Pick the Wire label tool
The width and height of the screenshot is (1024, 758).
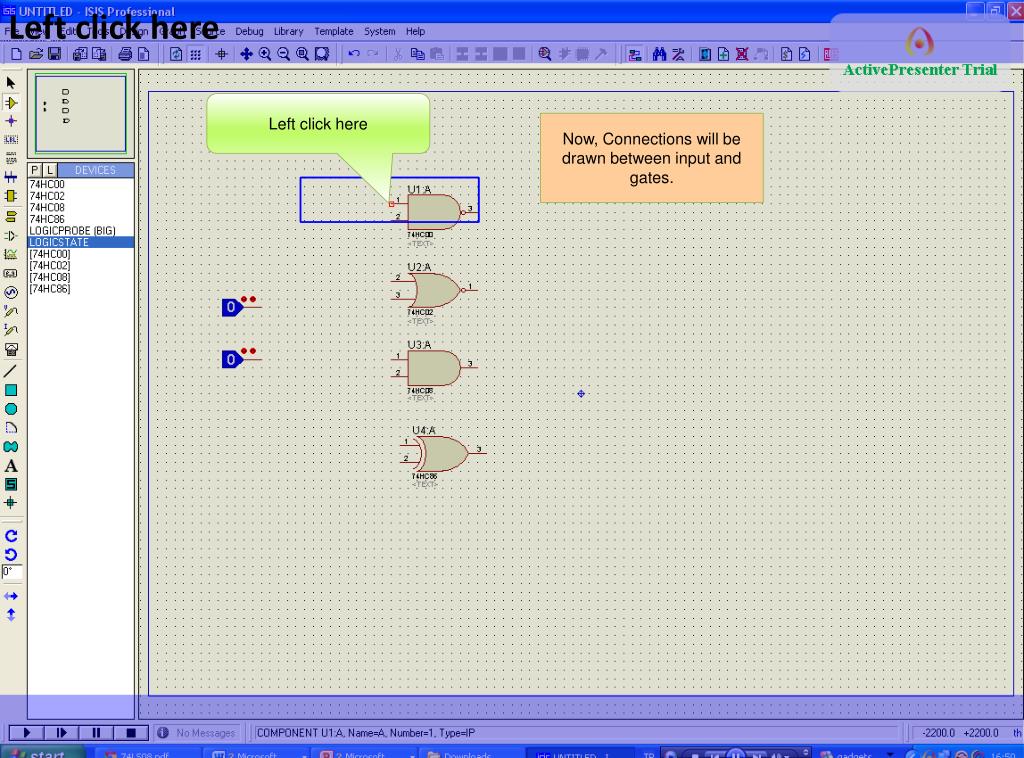10,139
